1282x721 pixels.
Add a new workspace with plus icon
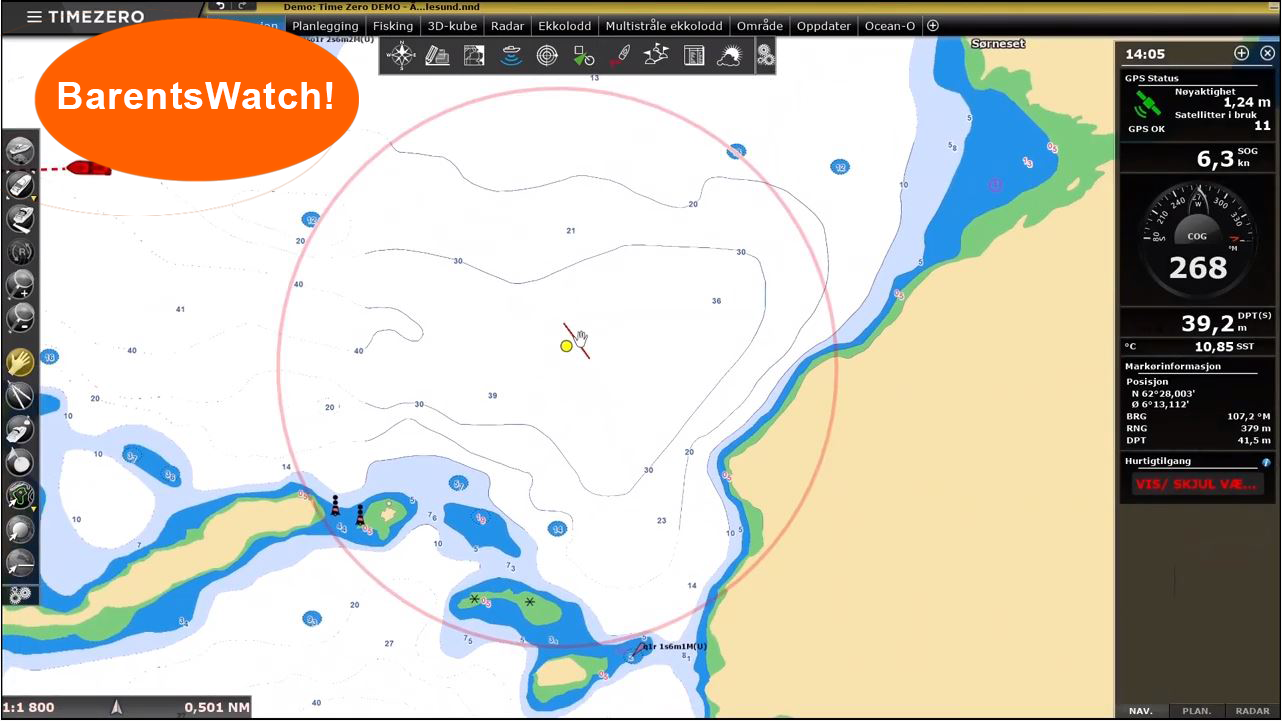(x=933, y=26)
